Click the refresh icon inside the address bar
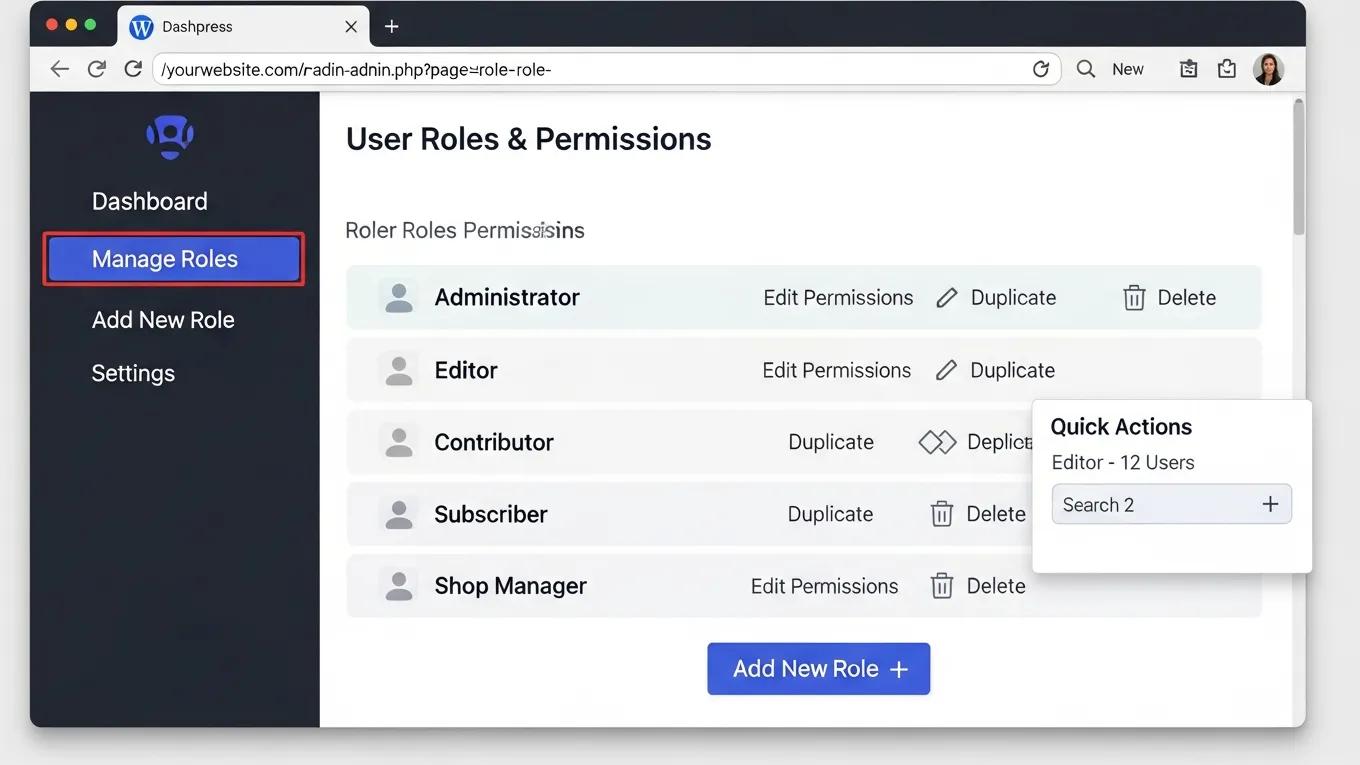Screen dimensions: 1360x765 coord(1041,69)
